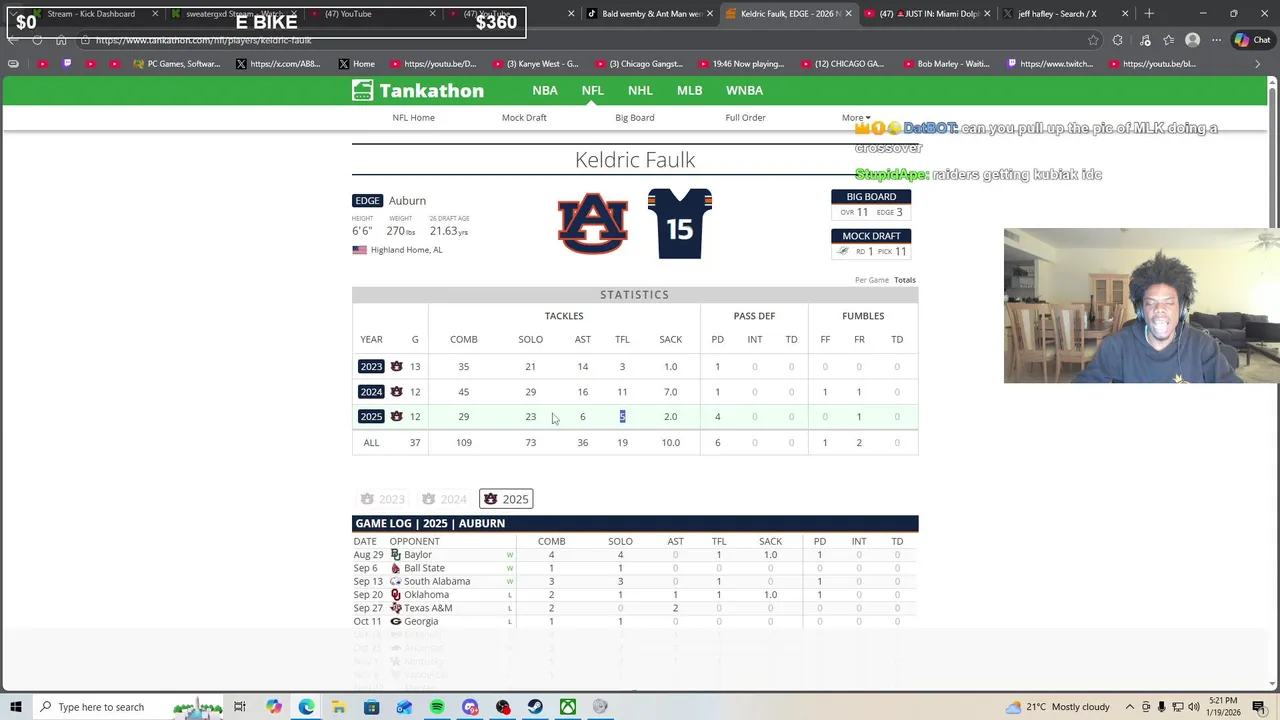The width and height of the screenshot is (1280, 720).
Task: Open the MLB section
Action: (x=689, y=90)
